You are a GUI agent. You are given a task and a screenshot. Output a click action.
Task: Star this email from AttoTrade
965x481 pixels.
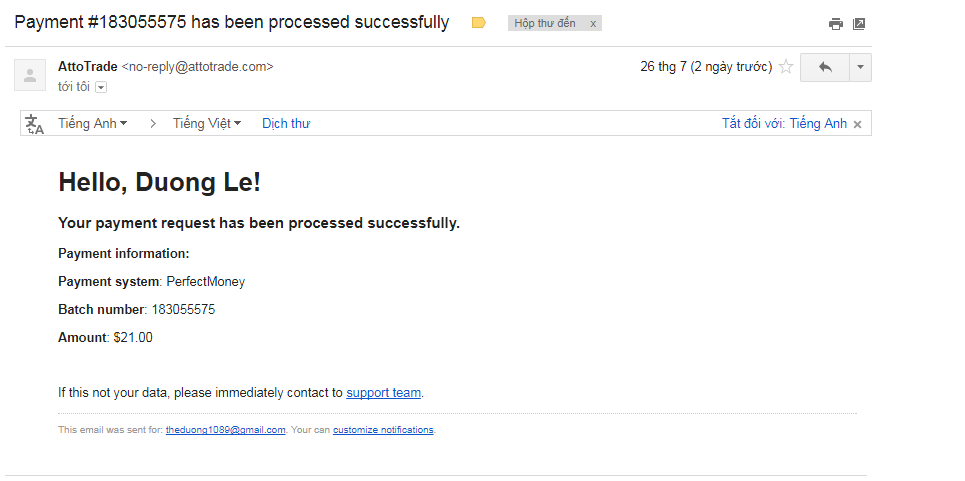point(786,67)
